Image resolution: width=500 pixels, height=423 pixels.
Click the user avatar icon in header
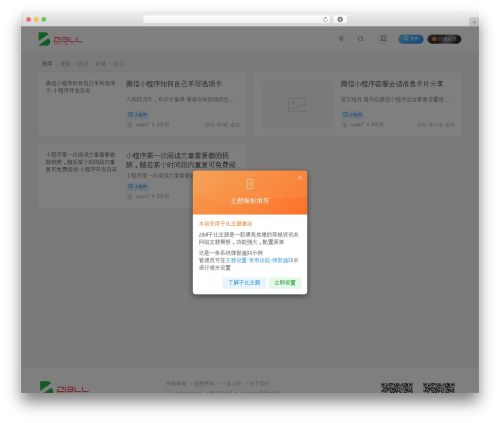tap(383, 39)
